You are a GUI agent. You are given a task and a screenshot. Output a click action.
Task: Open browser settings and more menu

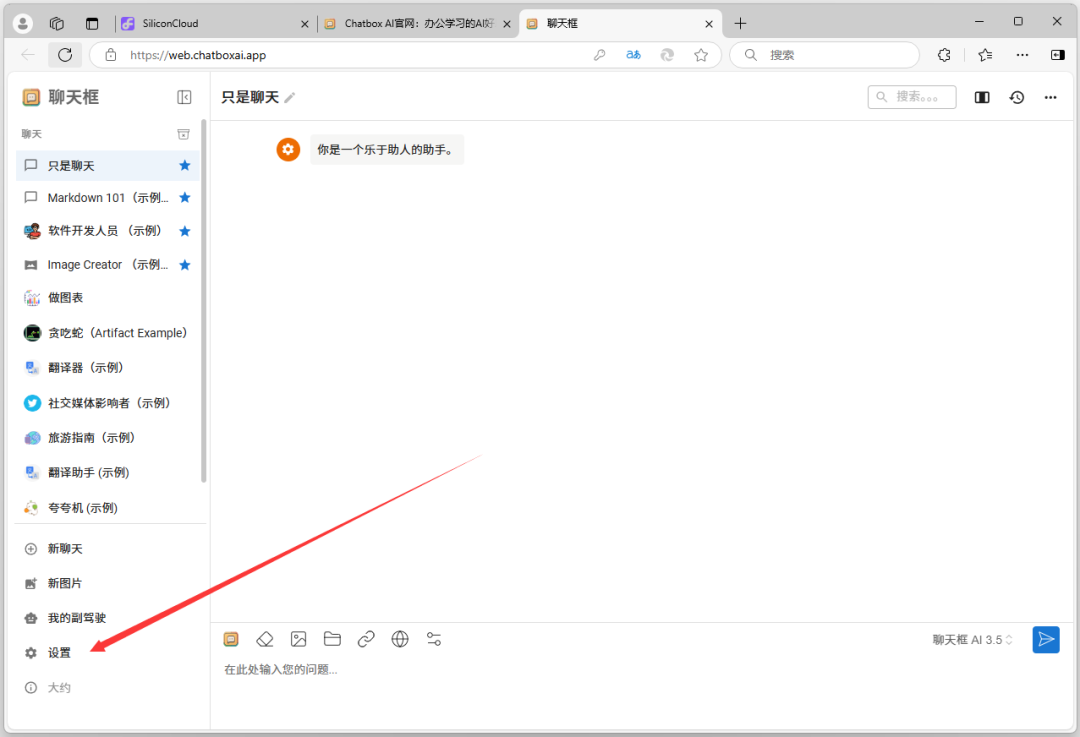(x=1022, y=55)
